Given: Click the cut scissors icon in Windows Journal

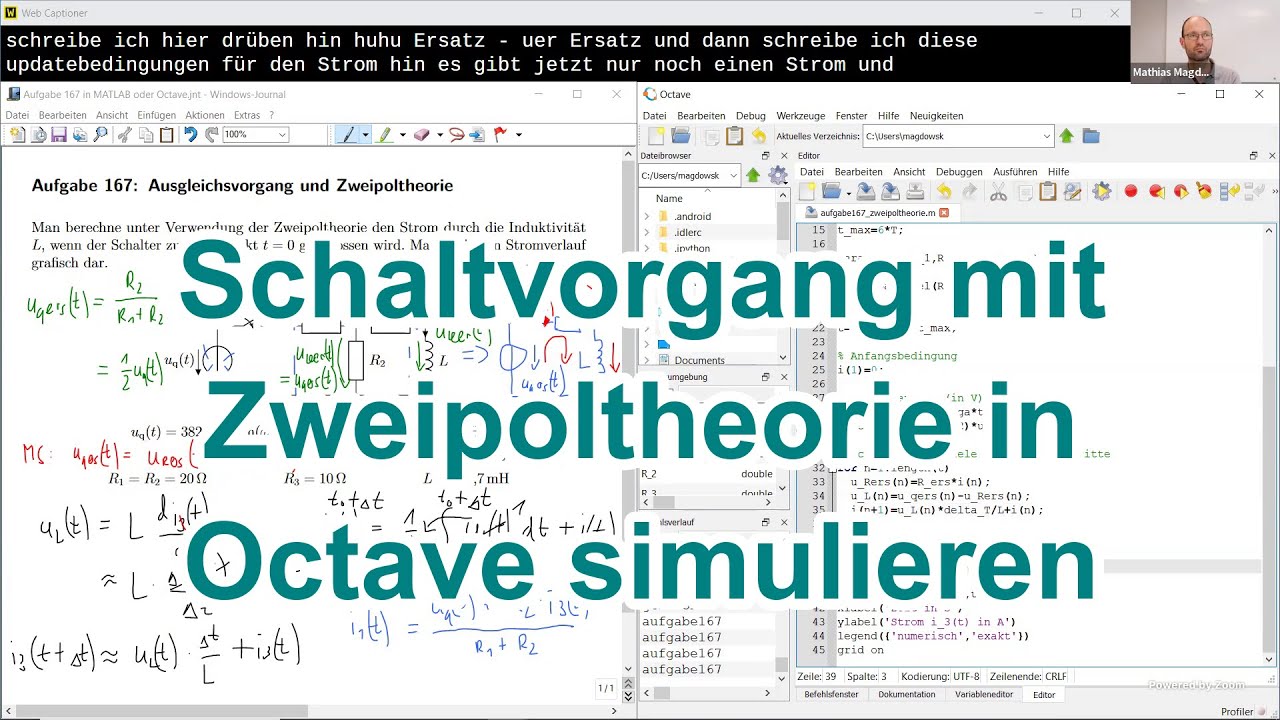Looking at the screenshot, I should click(x=125, y=135).
